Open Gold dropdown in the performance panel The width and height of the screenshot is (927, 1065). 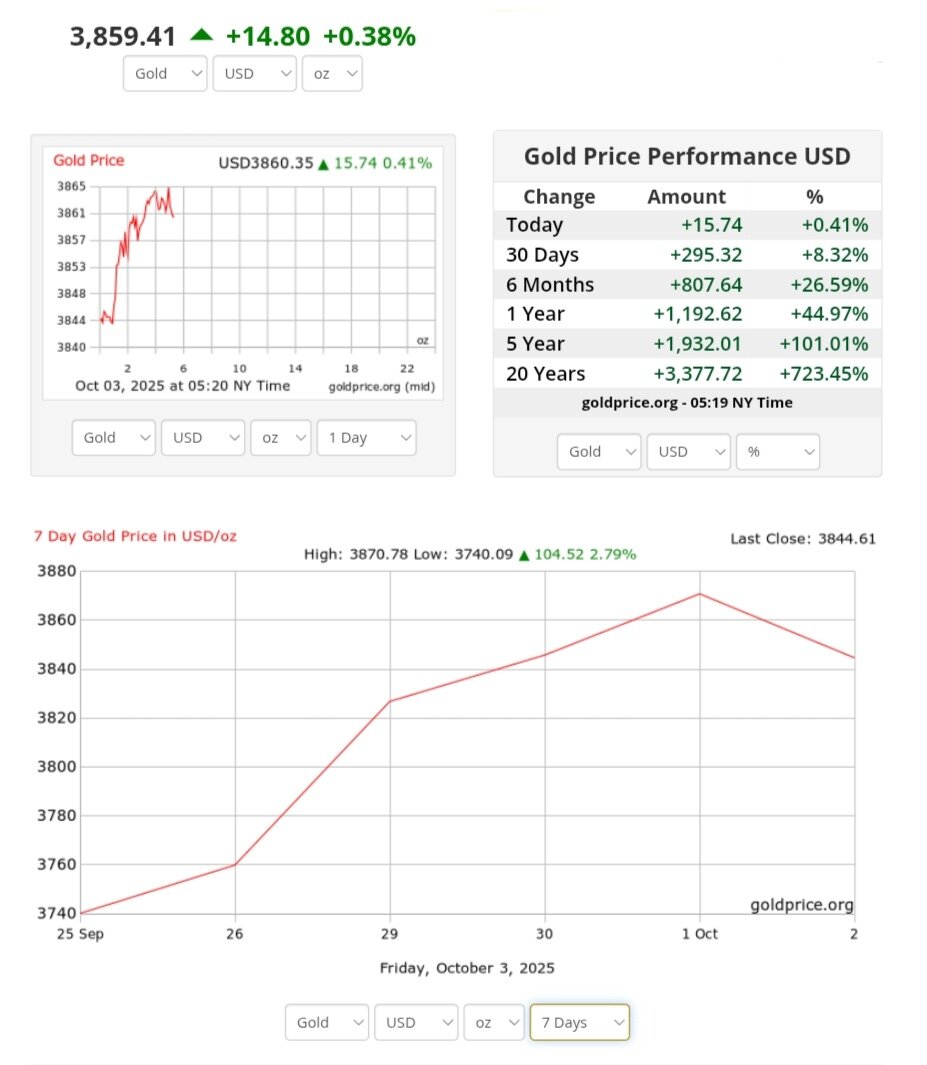(x=598, y=452)
